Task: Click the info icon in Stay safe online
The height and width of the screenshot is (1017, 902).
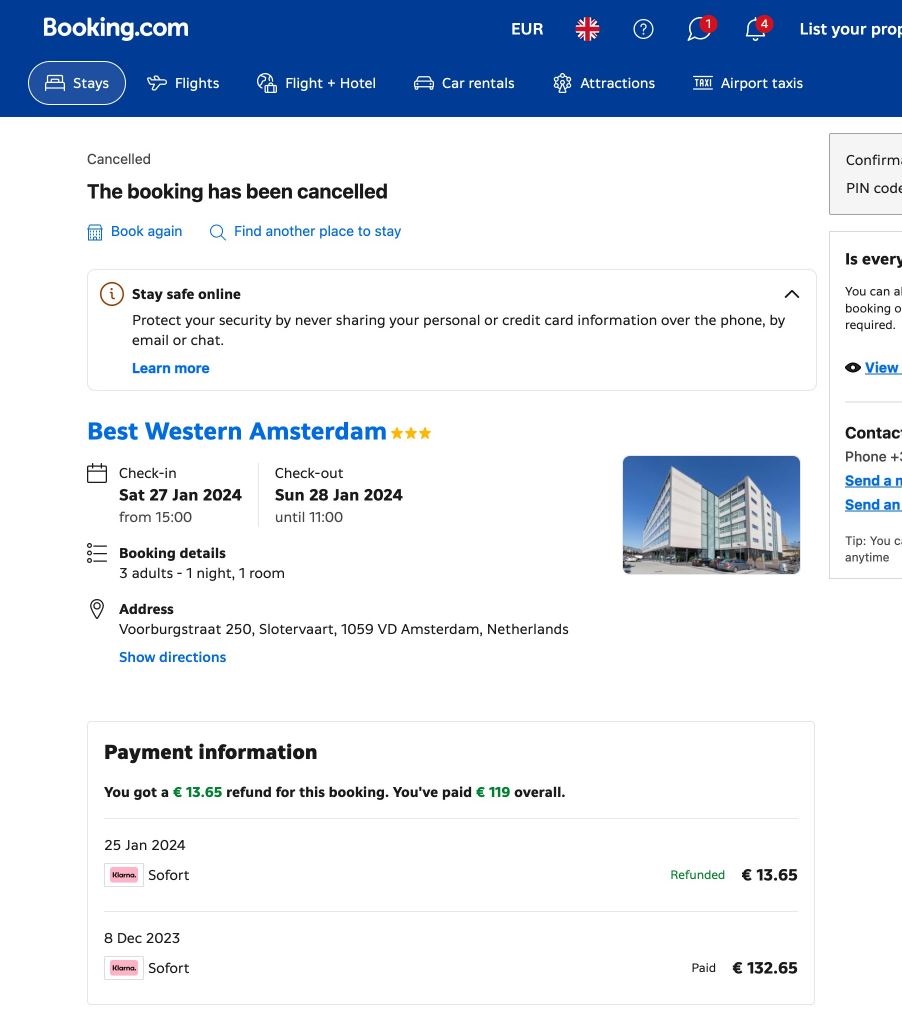Action: 112,294
